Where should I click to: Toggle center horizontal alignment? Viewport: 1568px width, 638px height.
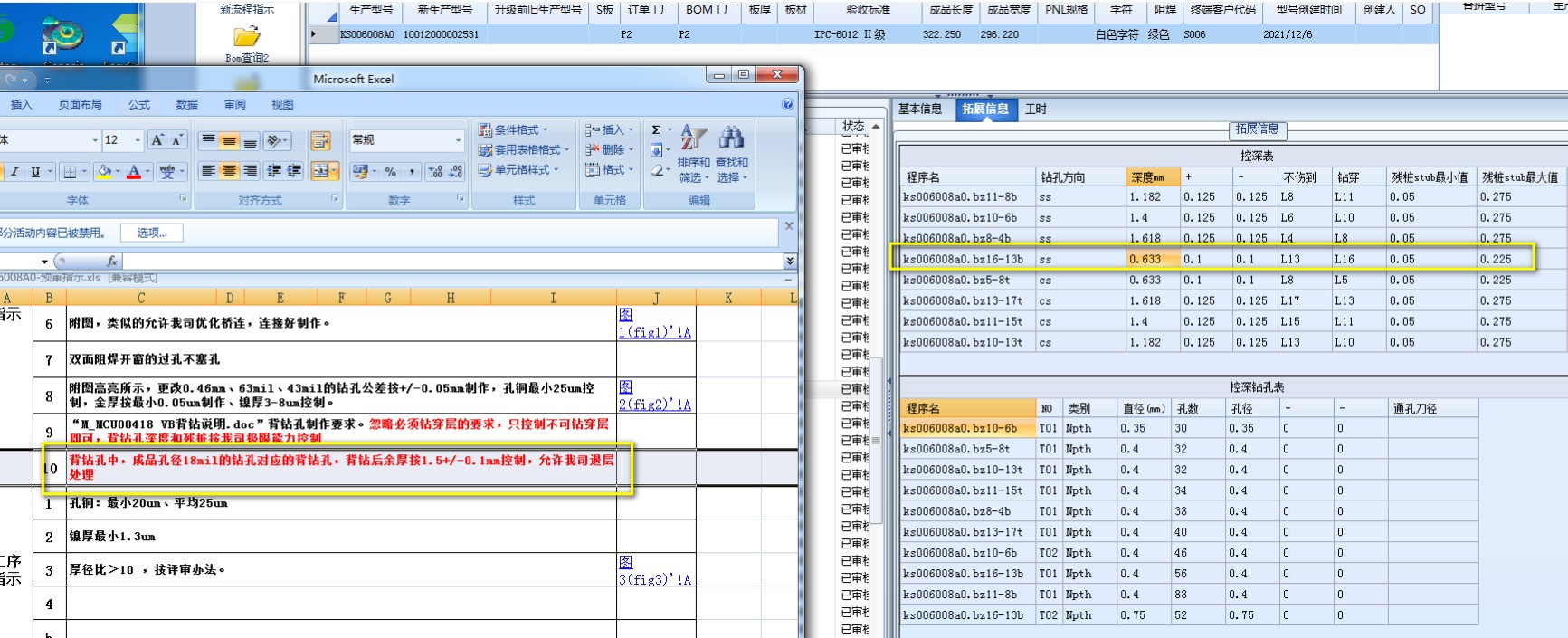coord(230,170)
